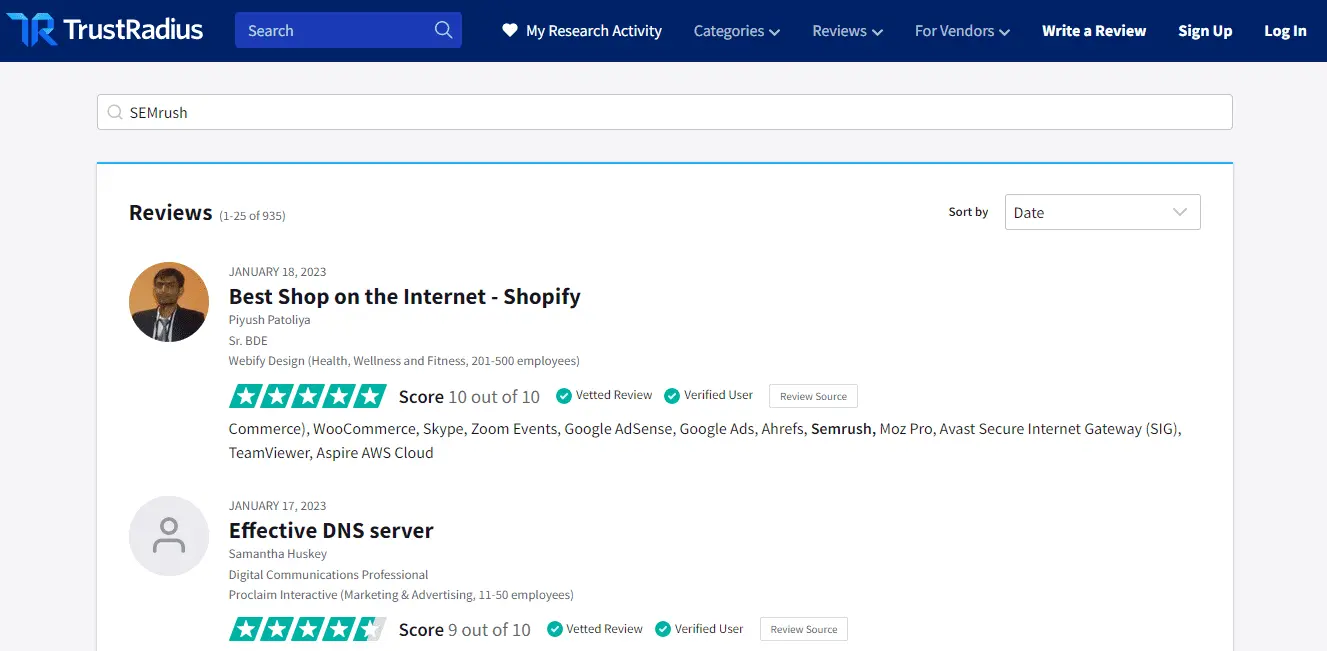The width and height of the screenshot is (1327, 651).
Task: Expand the For Vendors menu
Action: tap(962, 31)
